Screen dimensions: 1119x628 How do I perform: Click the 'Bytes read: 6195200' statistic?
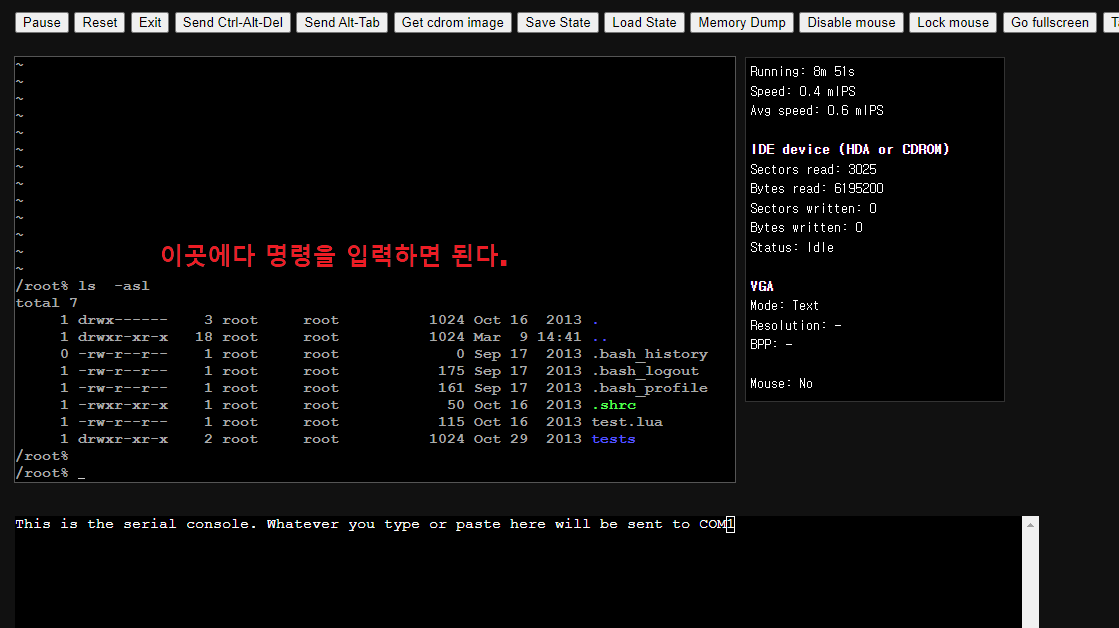816,188
